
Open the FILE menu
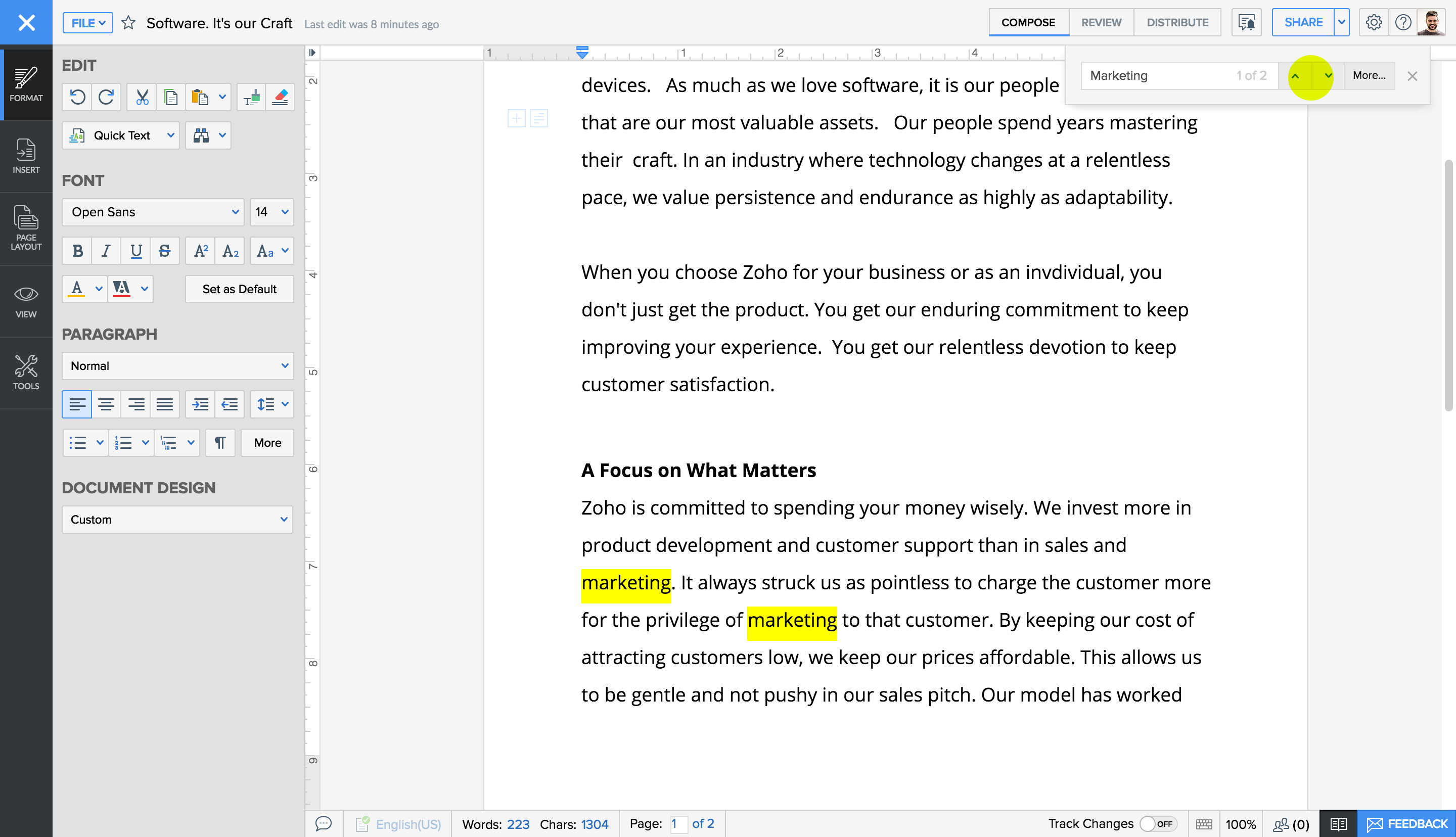(87, 23)
